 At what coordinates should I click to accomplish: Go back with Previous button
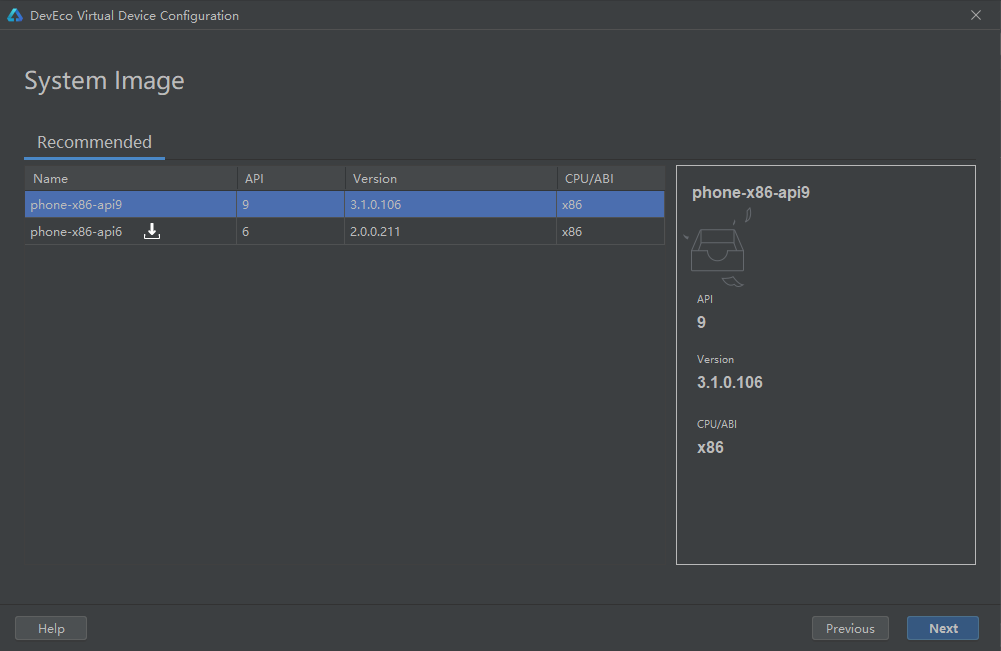tap(850, 628)
